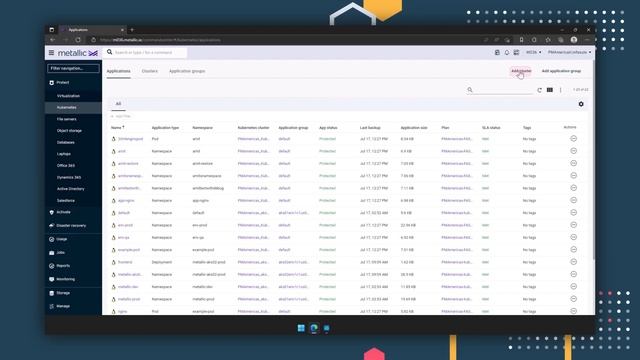640x360 pixels.
Task: Click the table search magnifier icon
Action: tap(470, 90)
